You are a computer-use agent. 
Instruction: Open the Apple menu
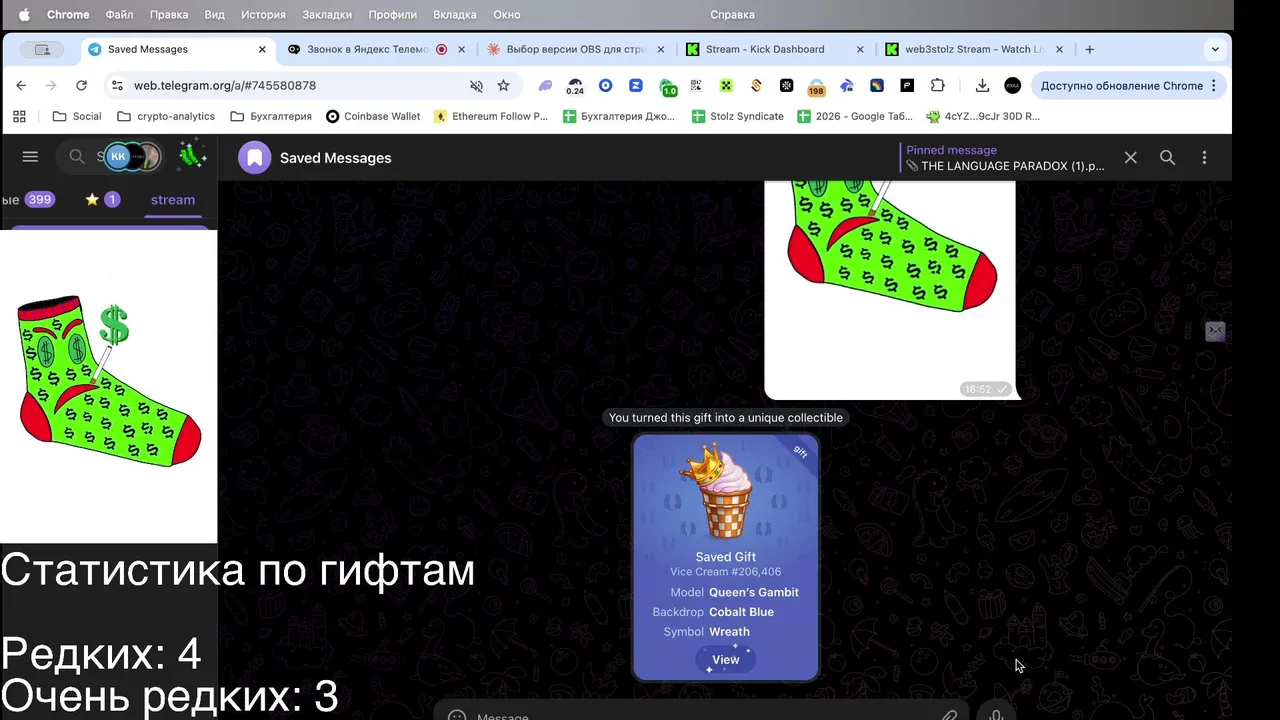click(24, 15)
